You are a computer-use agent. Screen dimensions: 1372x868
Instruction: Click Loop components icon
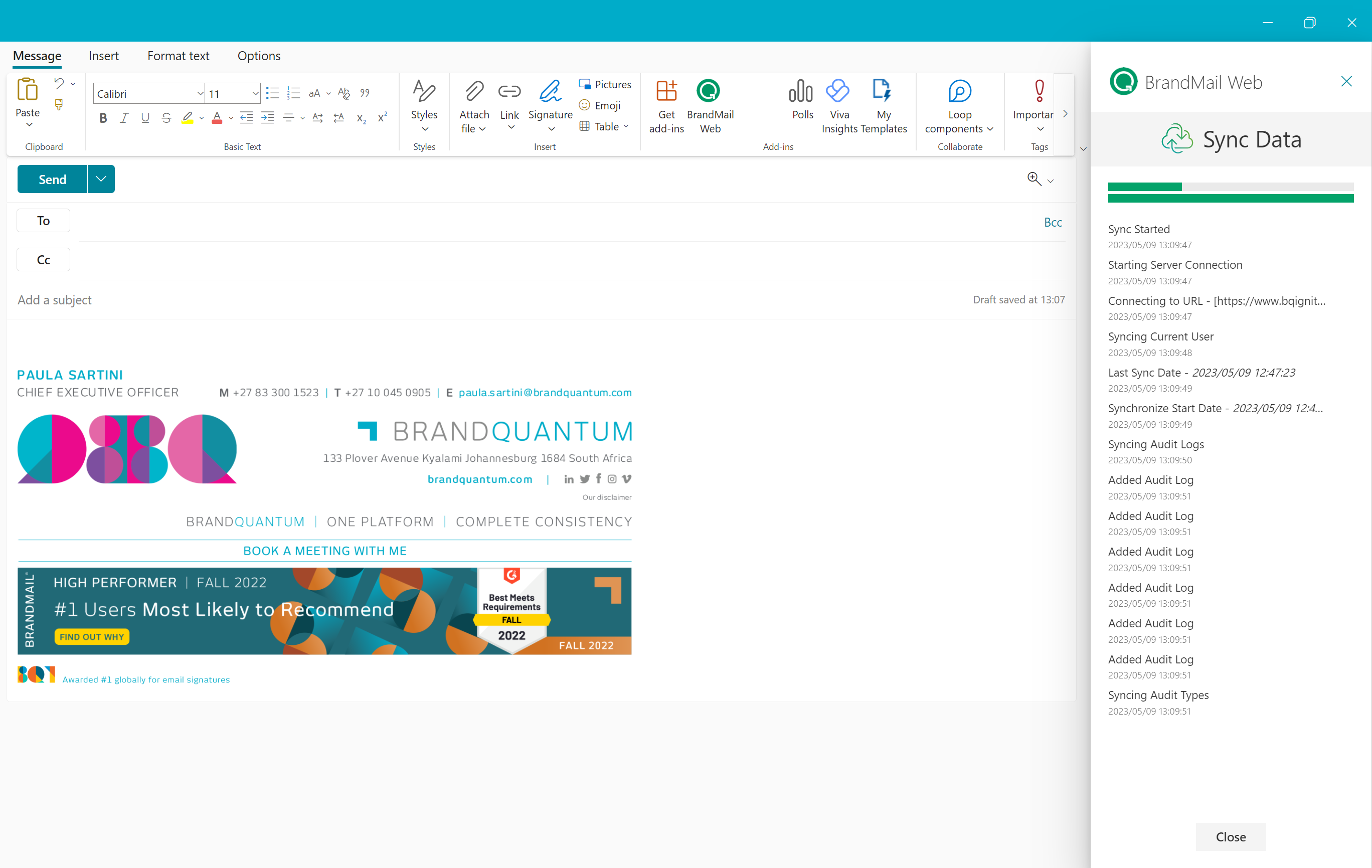click(x=959, y=91)
